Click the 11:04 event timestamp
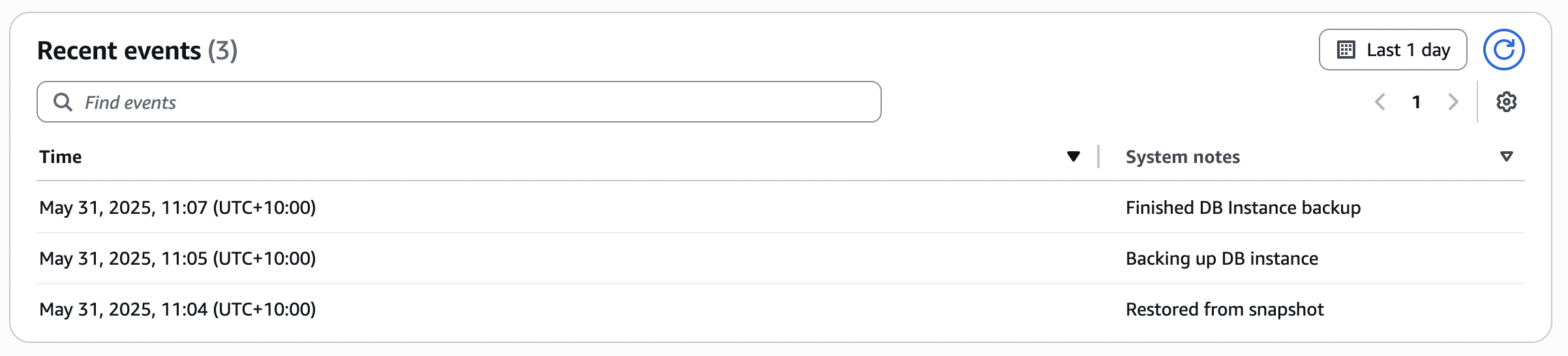 coord(177,309)
